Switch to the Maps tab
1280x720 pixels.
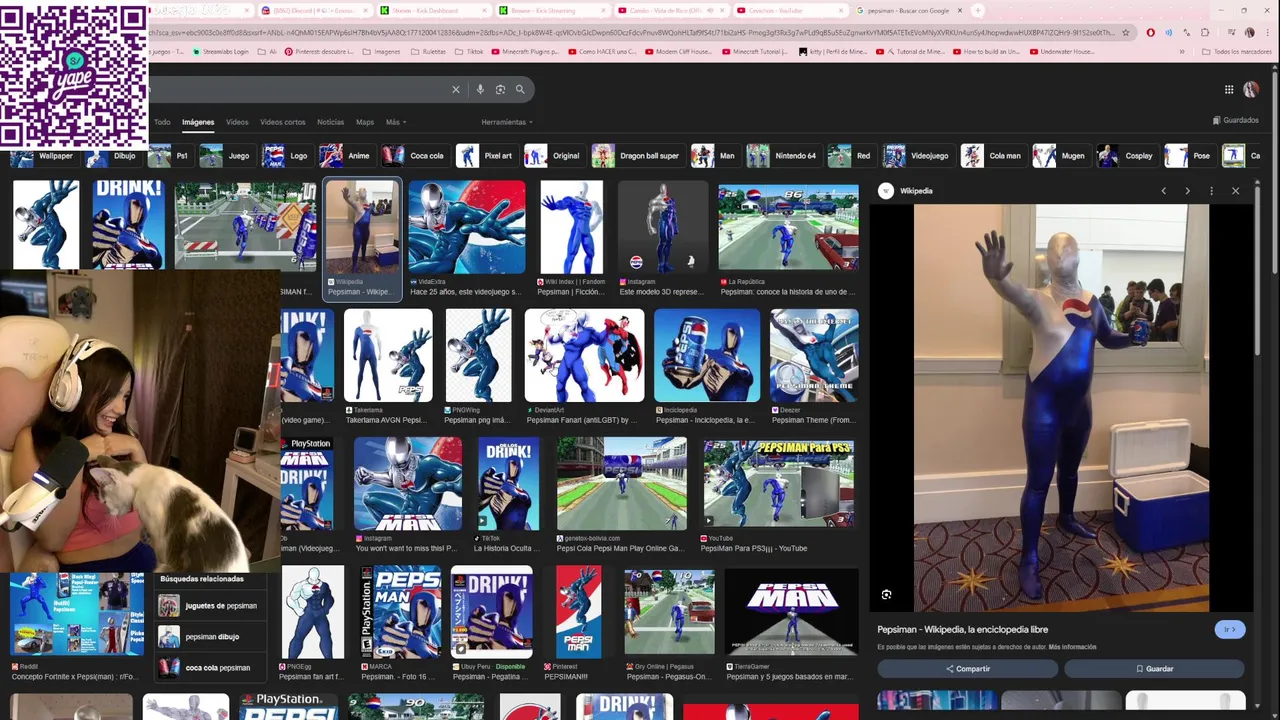(365, 122)
